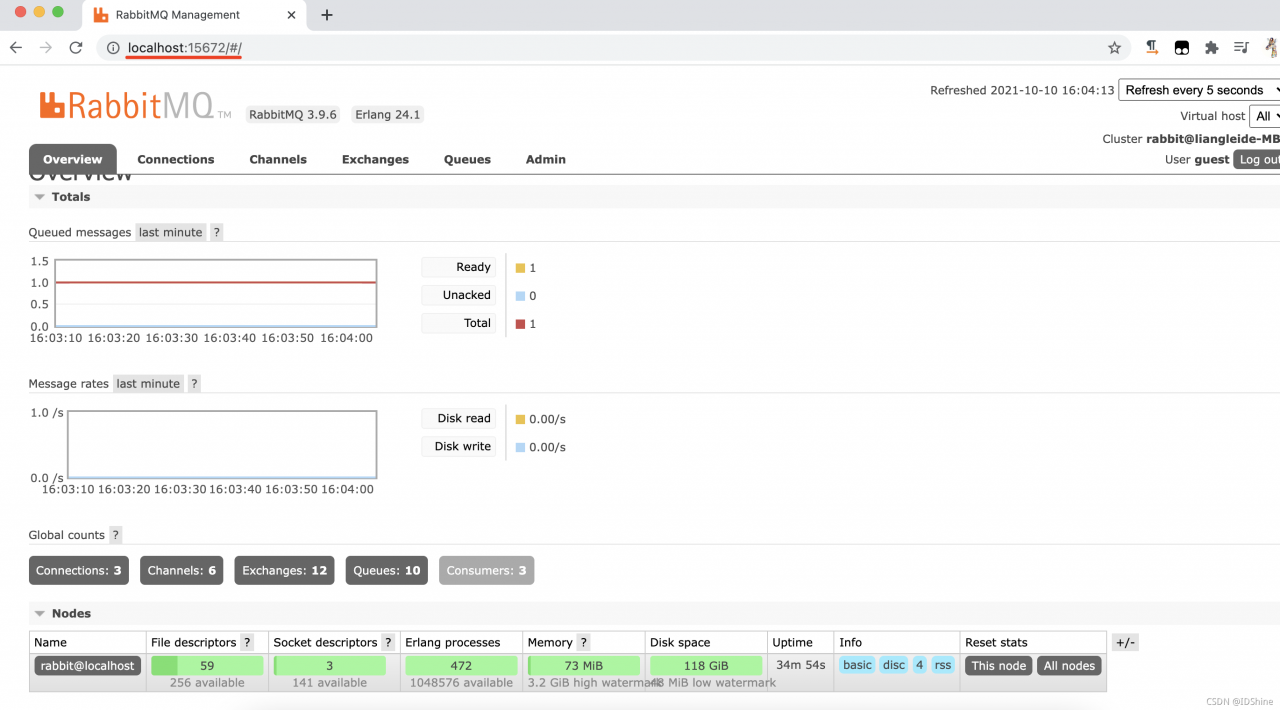Open the Extensions puzzle piece icon

click(1211, 47)
